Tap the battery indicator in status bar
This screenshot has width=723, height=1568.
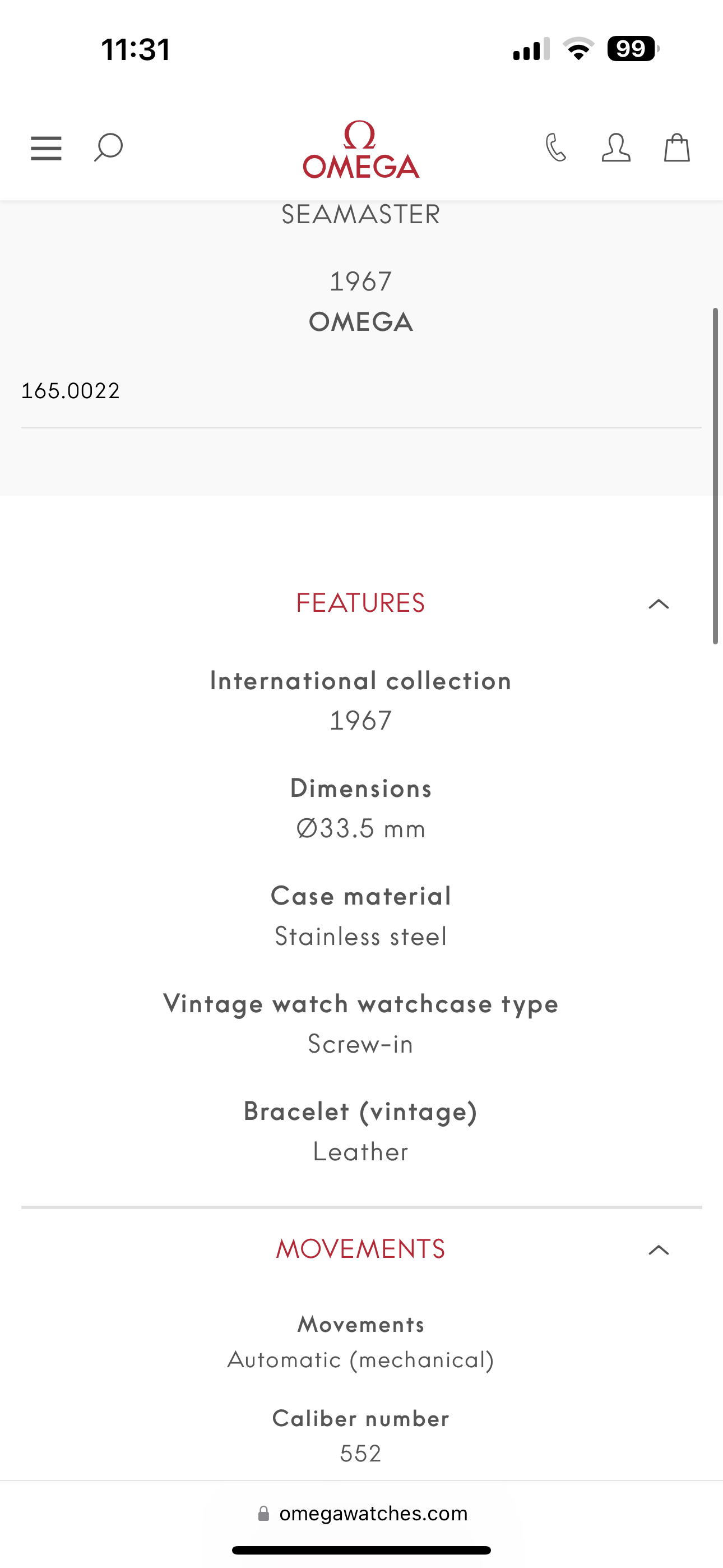pyautogui.click(x=632, y=49)
